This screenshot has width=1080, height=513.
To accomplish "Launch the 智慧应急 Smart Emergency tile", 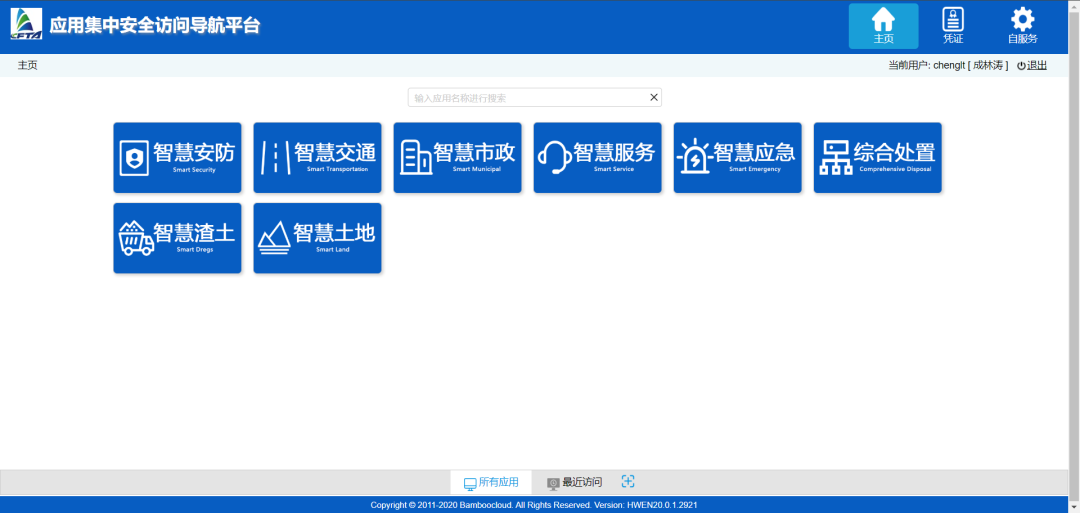I will [738, 158].
